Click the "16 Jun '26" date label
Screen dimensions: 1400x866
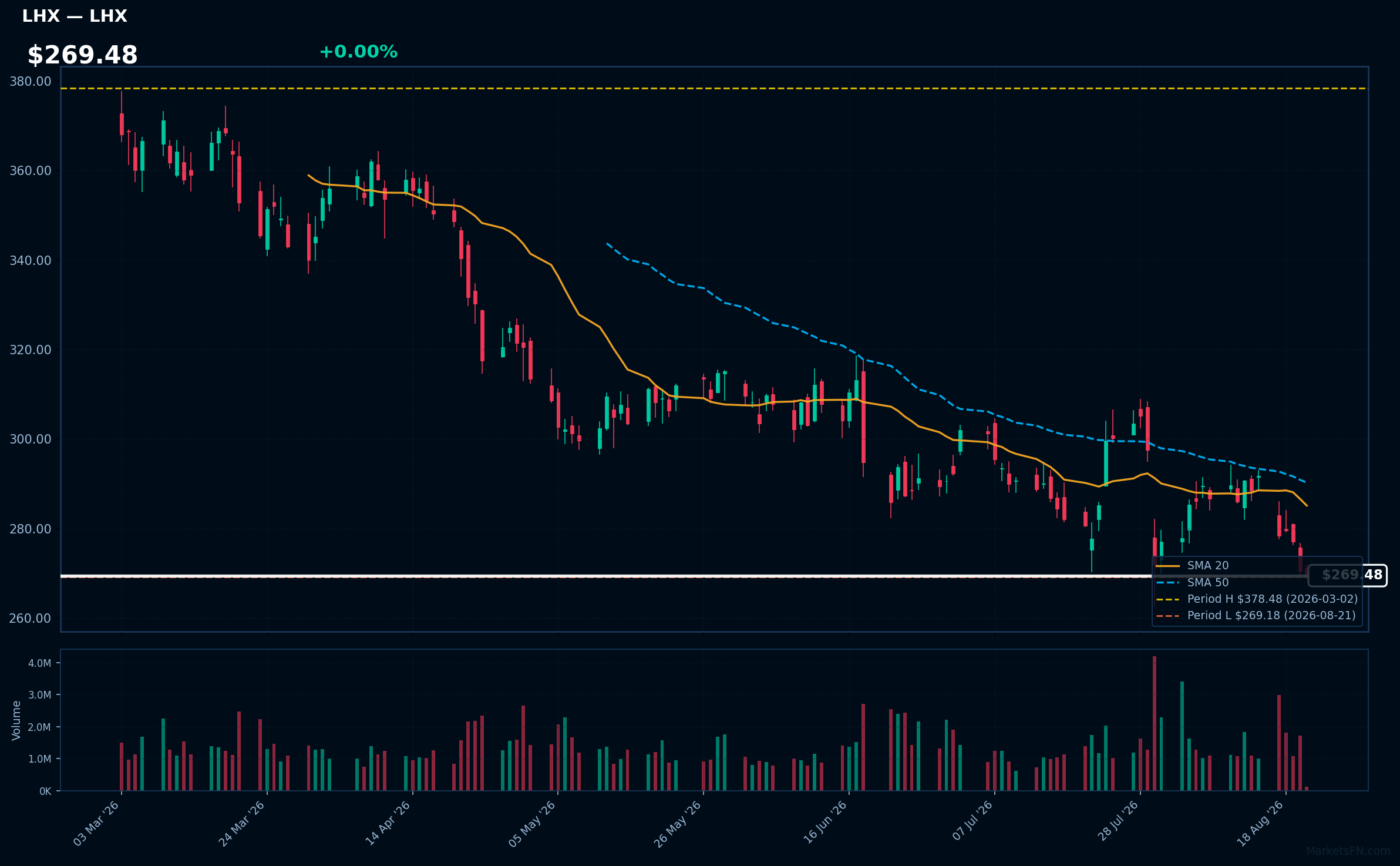click(x=824, y=823)
